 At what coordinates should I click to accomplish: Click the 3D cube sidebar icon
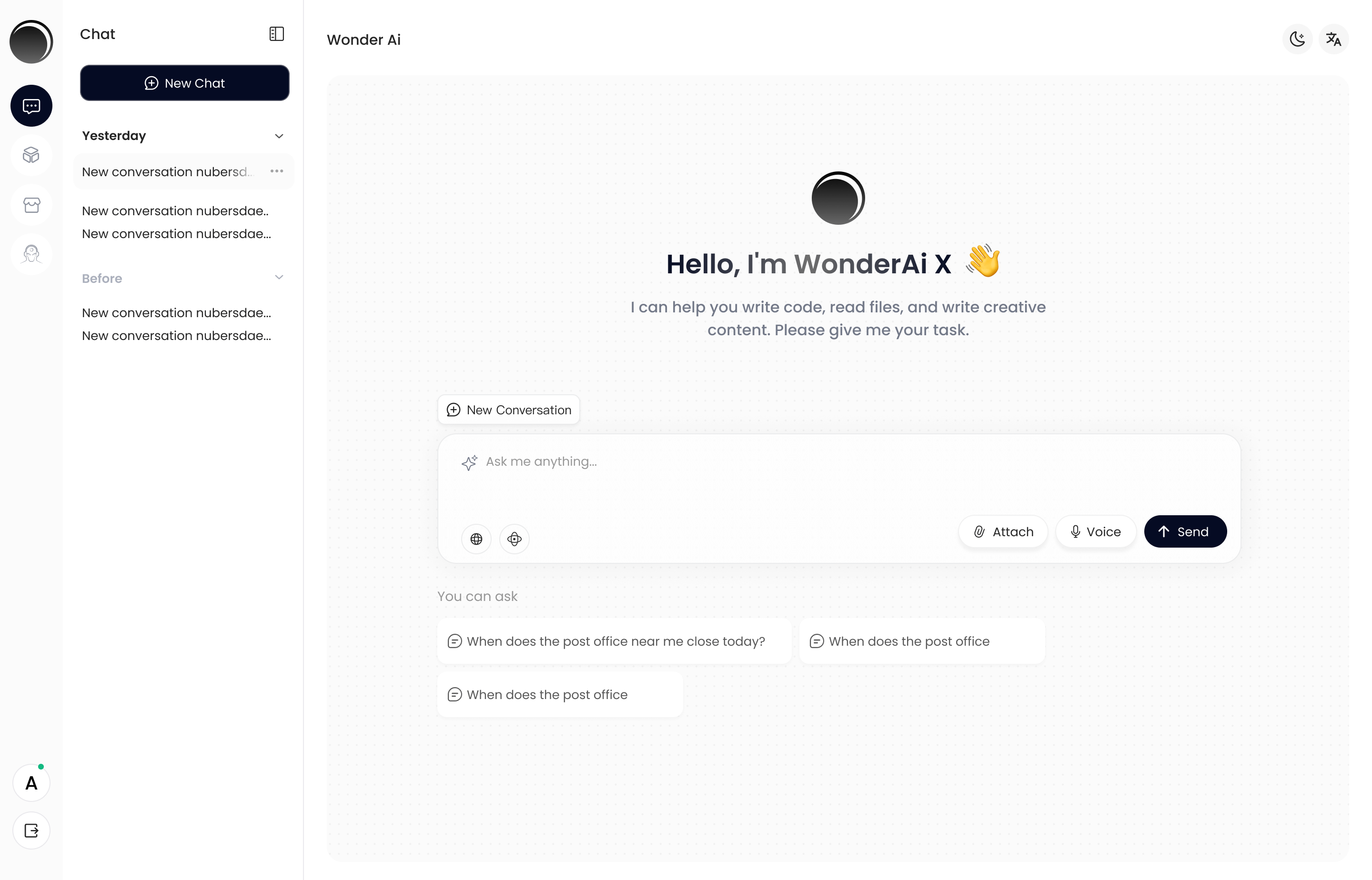pyautogui.click(x=31, y=155)
